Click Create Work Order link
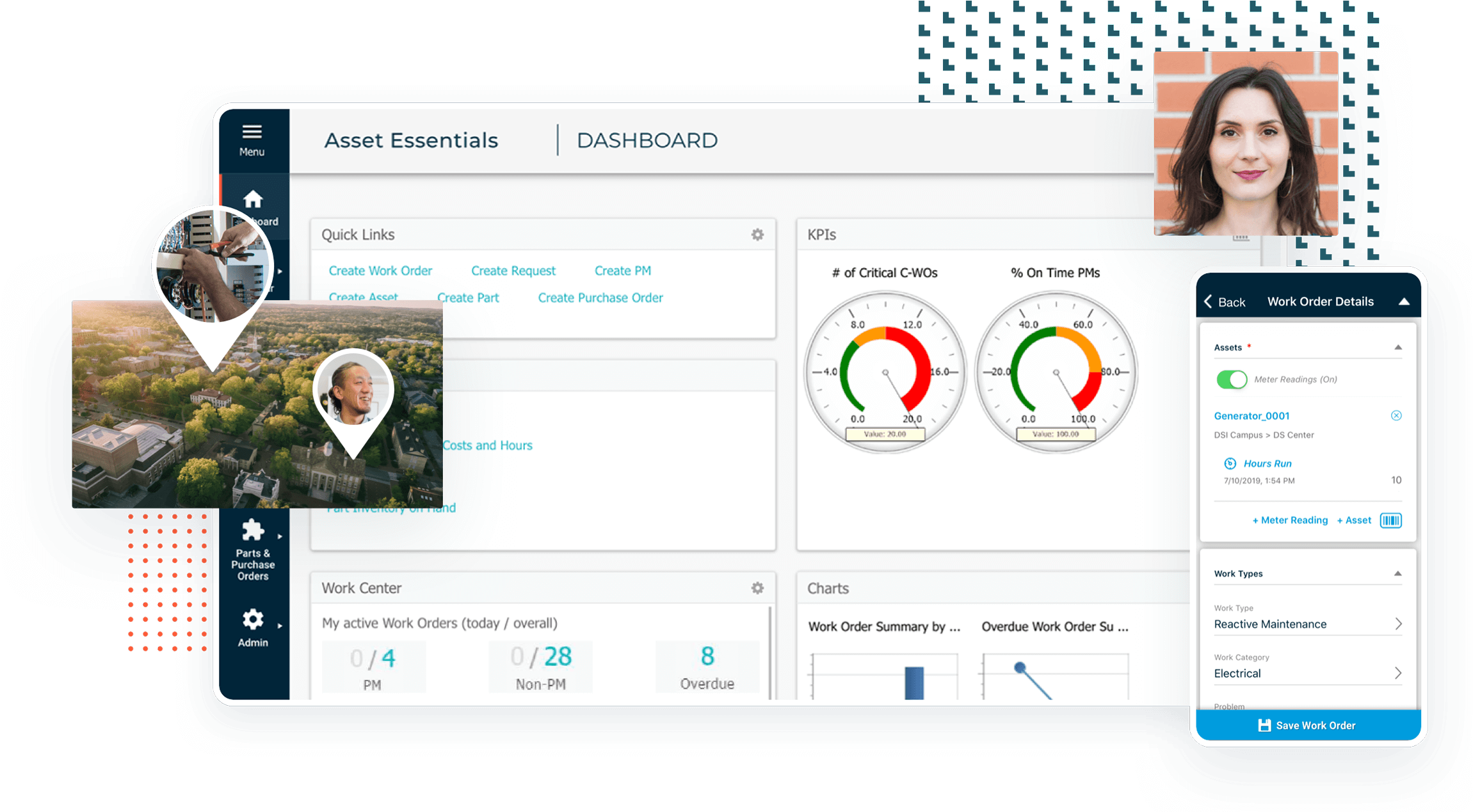This screenshot has height=812, width=1473. pos(380,271)
